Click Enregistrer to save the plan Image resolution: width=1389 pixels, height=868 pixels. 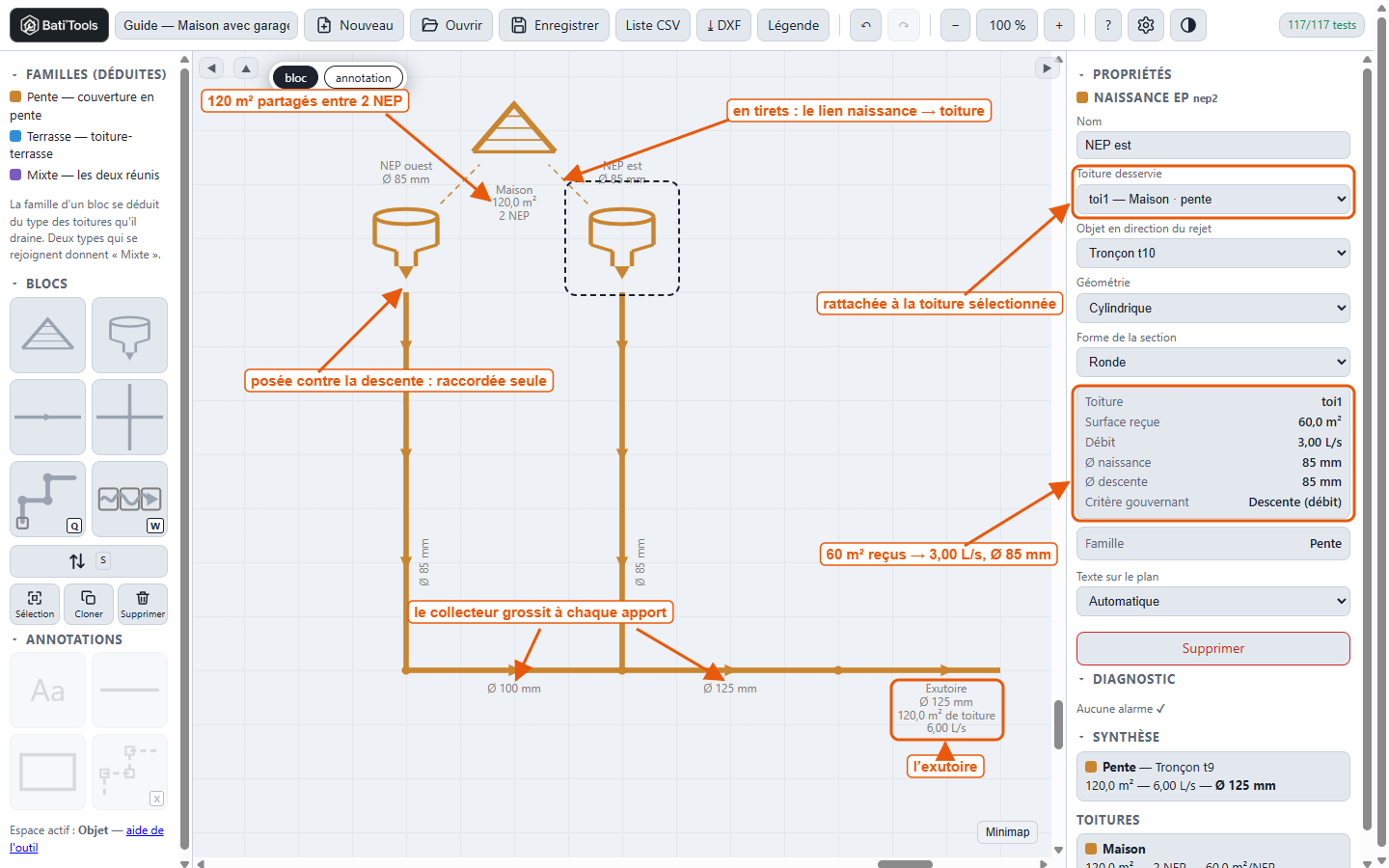click(x=555, y=25)
